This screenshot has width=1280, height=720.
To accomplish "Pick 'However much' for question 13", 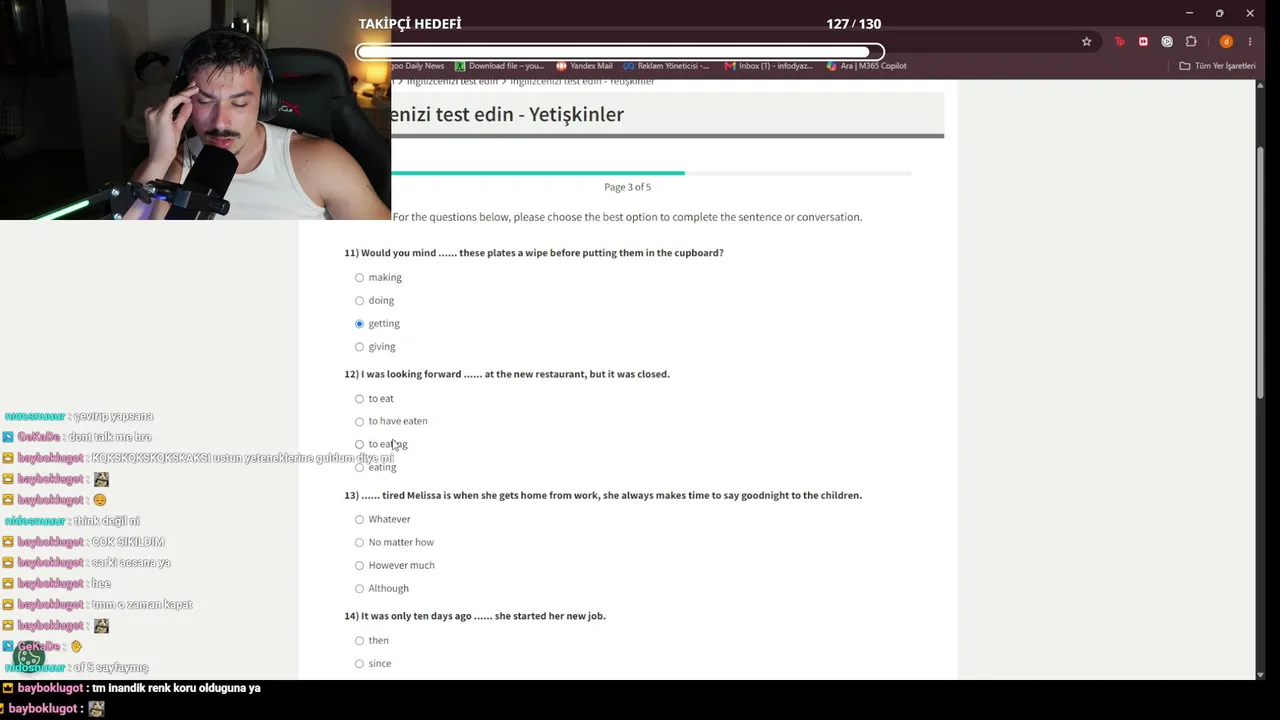I will pyautogui.click(x=359, y=566).
